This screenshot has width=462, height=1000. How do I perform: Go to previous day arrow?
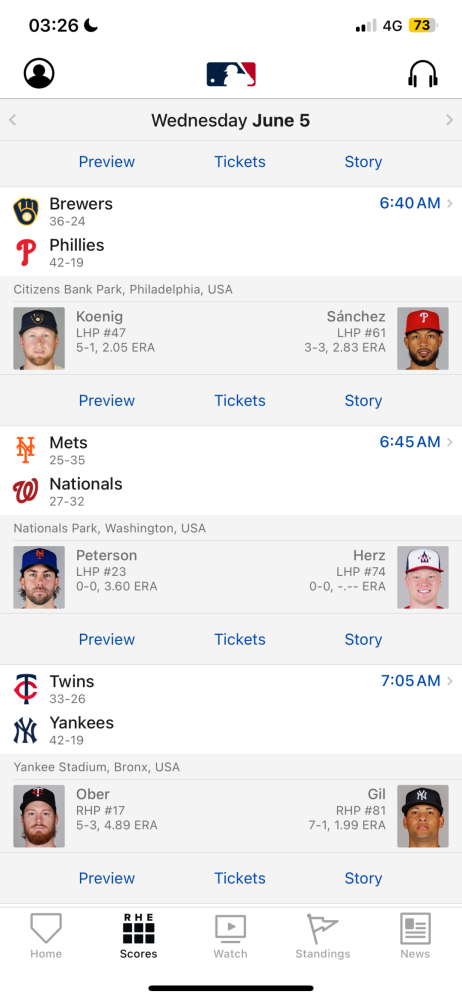click(12, 120)
